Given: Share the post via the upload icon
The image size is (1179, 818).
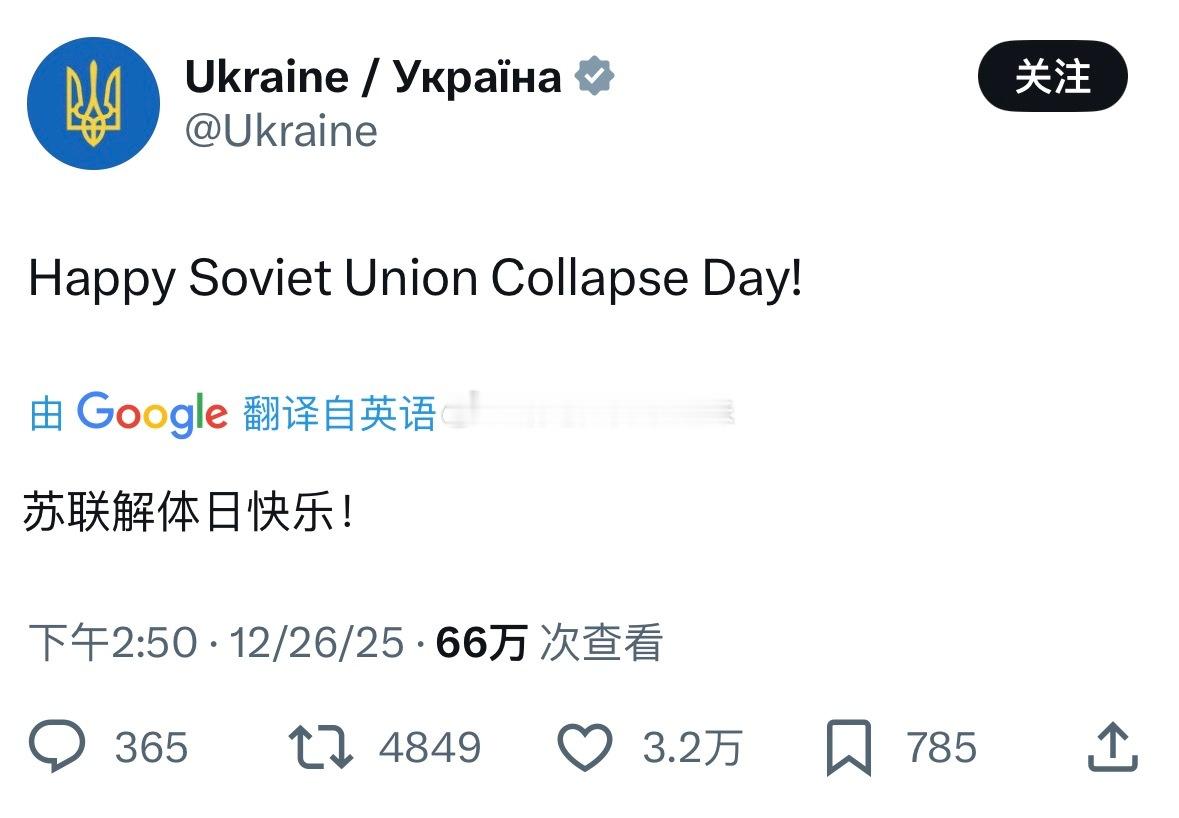Looking at the screenshot, I should point(1111,748).
